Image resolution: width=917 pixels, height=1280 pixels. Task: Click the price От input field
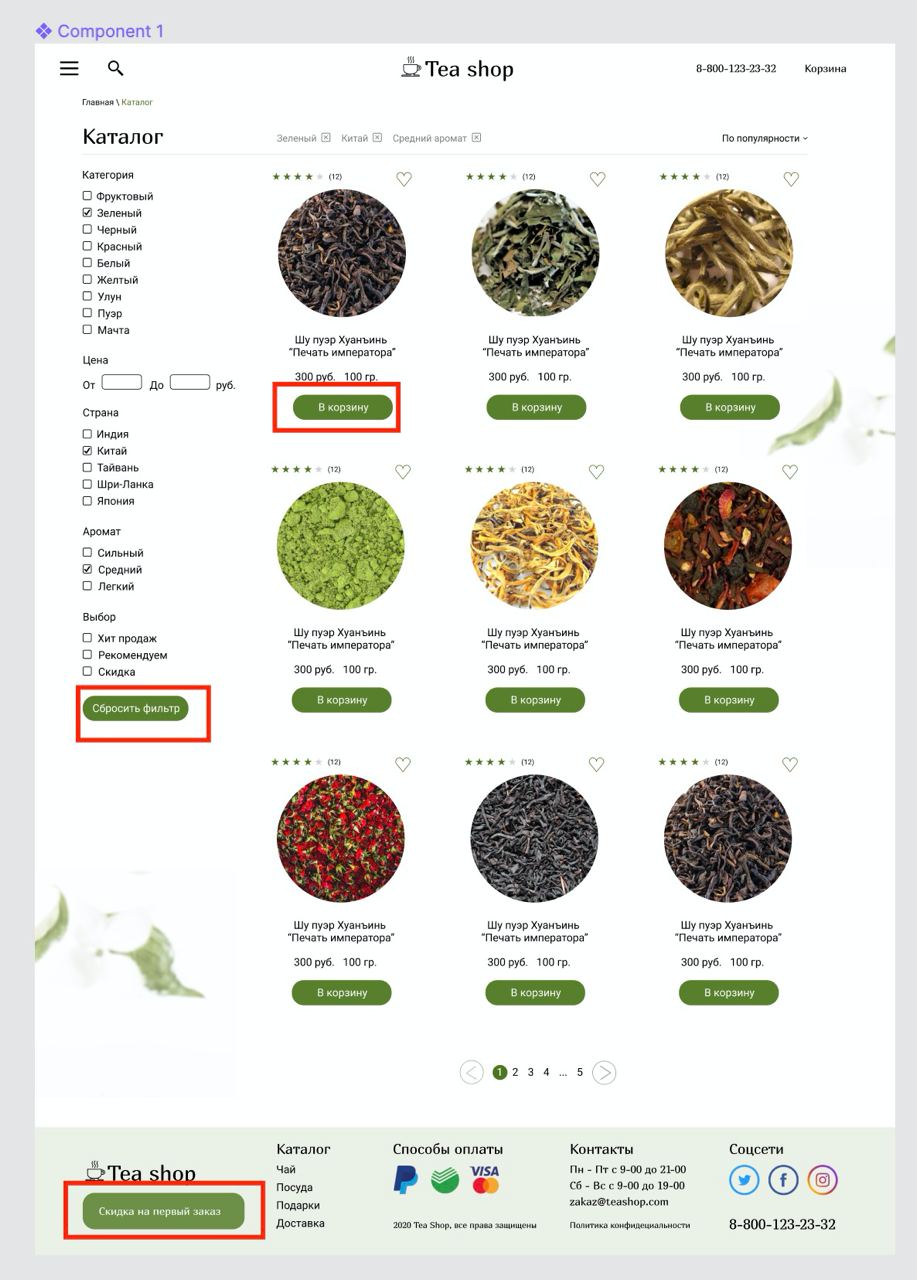122,382
